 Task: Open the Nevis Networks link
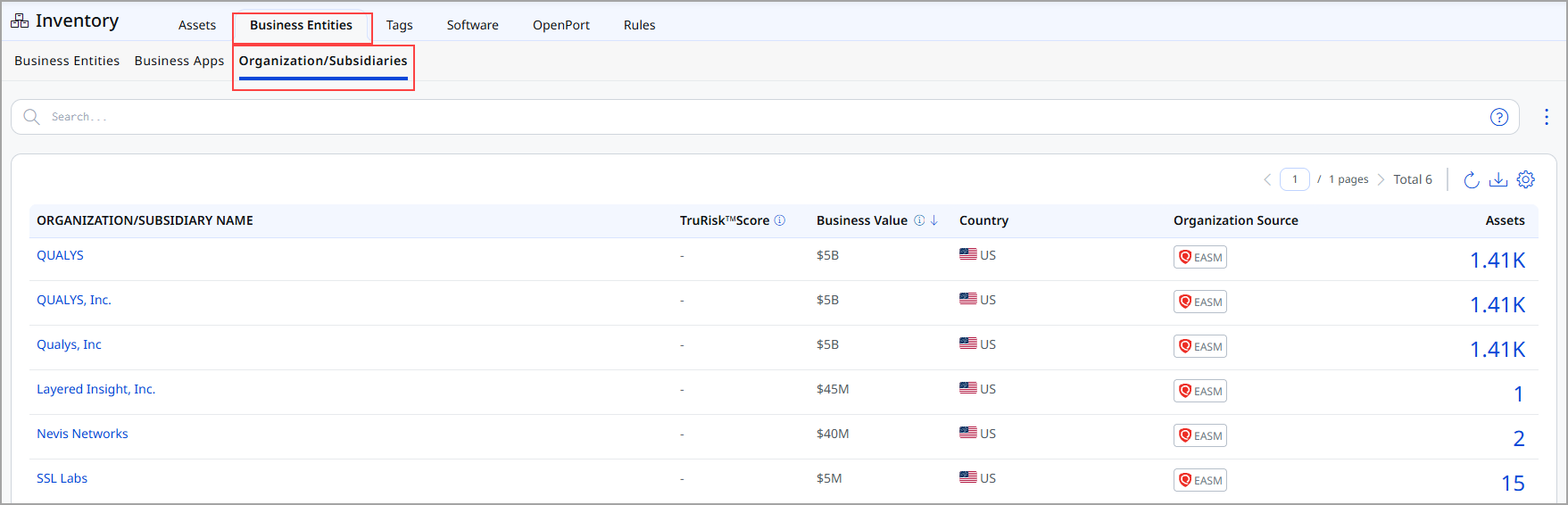(82, 434)
